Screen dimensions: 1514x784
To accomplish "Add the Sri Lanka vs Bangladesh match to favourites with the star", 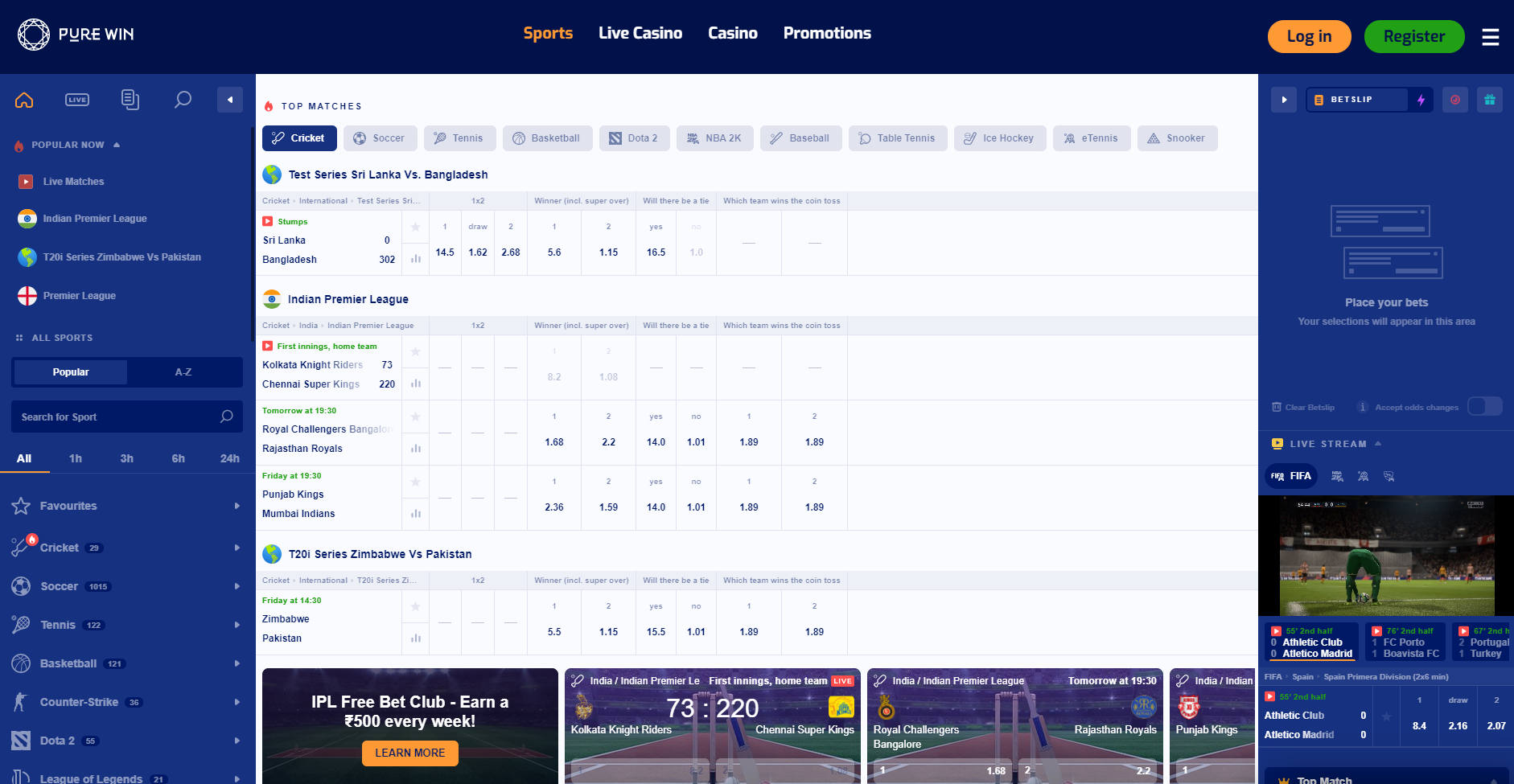I will (x=416, y=227).
